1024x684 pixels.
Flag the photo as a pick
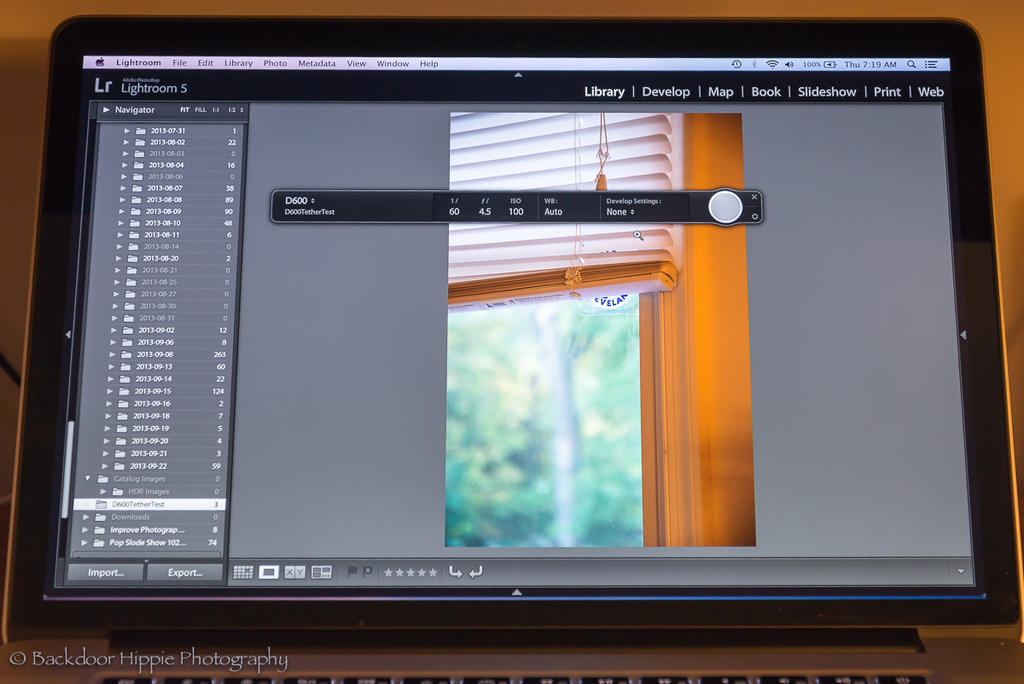(352, 571)
